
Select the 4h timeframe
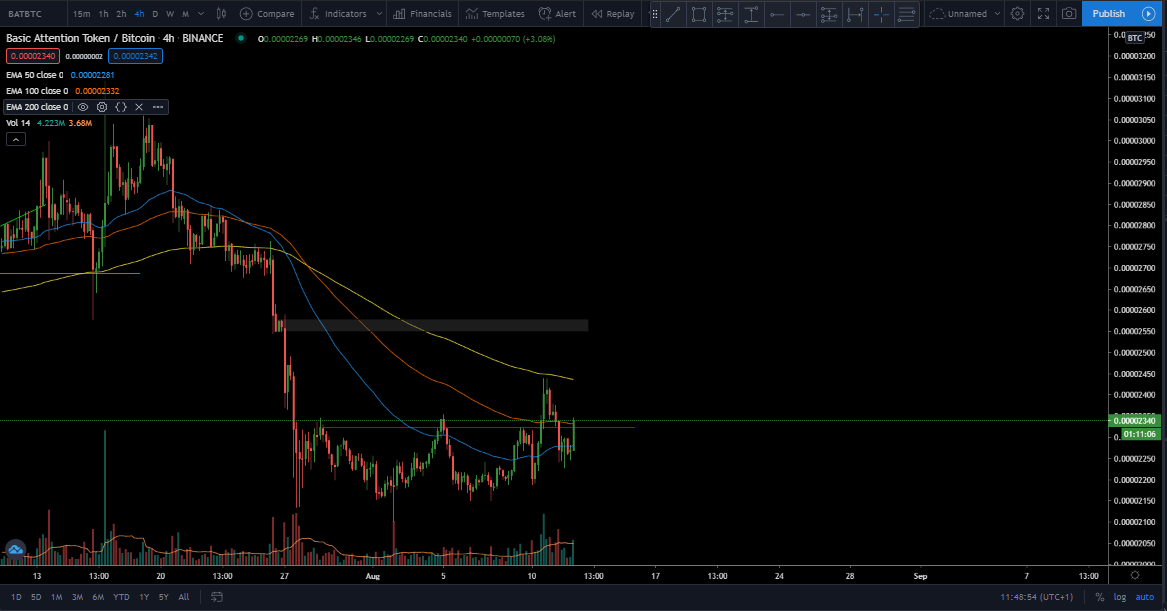click(139, 13)
